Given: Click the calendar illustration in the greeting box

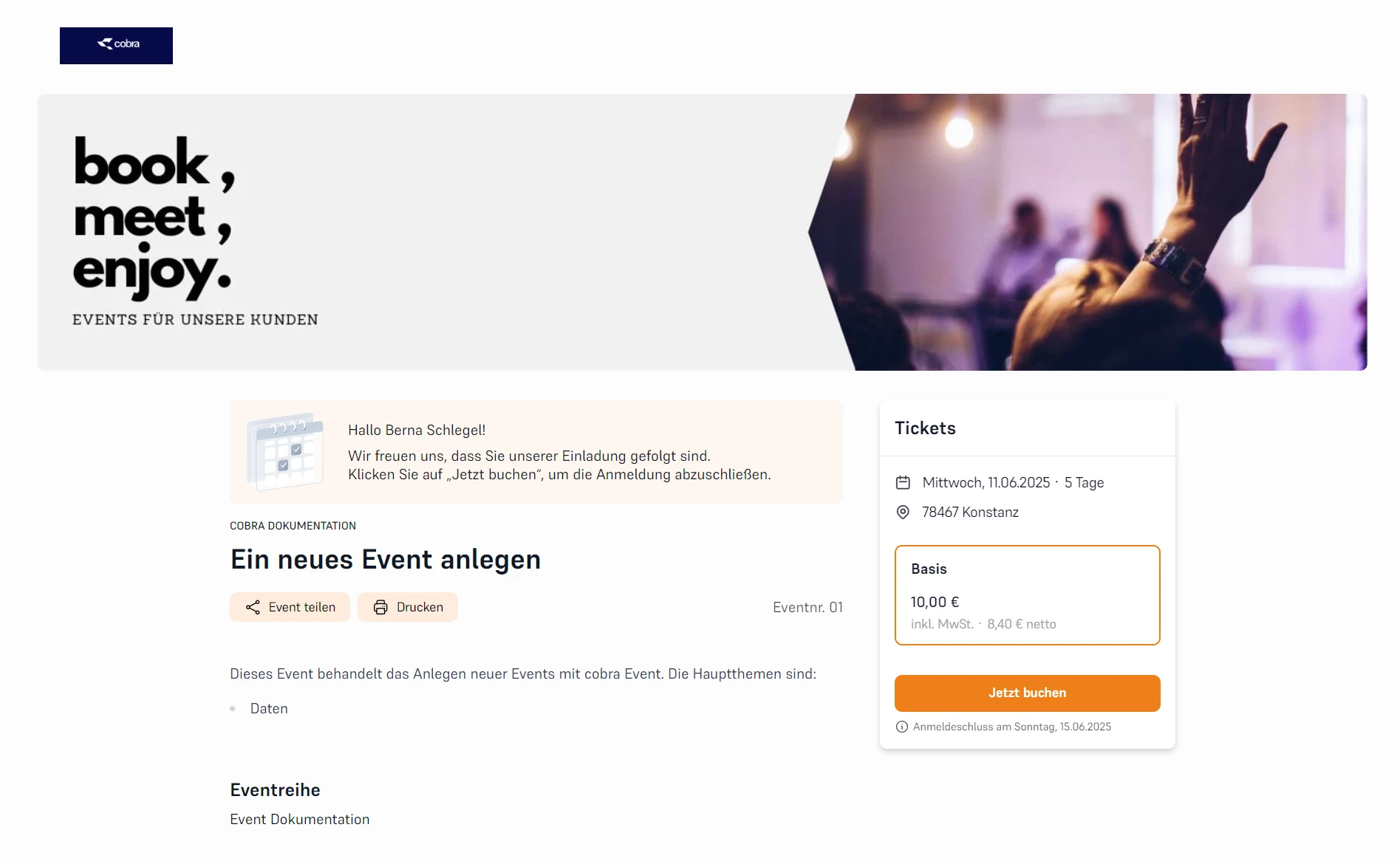Looking at the screenshot, I should pyautogui.click(x=286, y=452).
